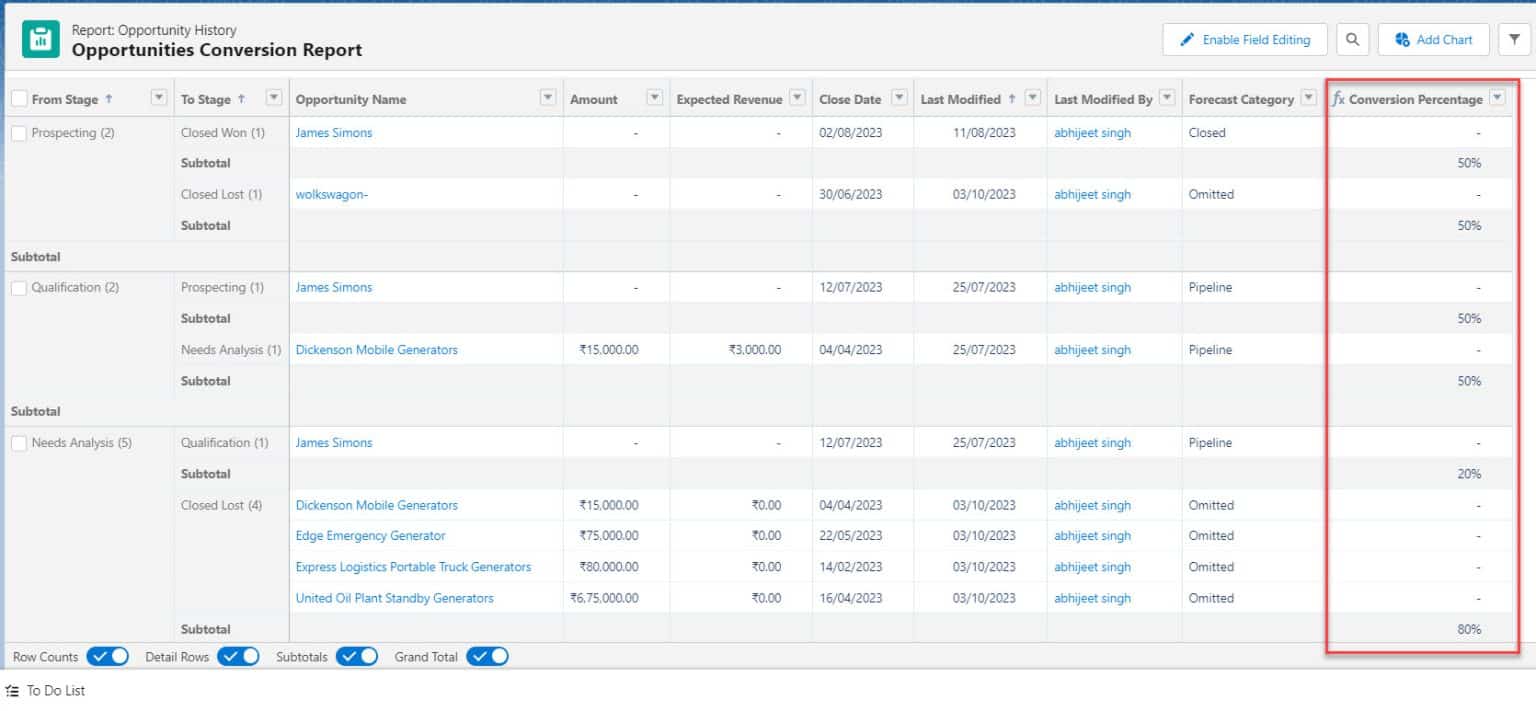1536x711 pixels.
Task: Check the Prospecting (2) row checkbox
Action: click(17, 132)
